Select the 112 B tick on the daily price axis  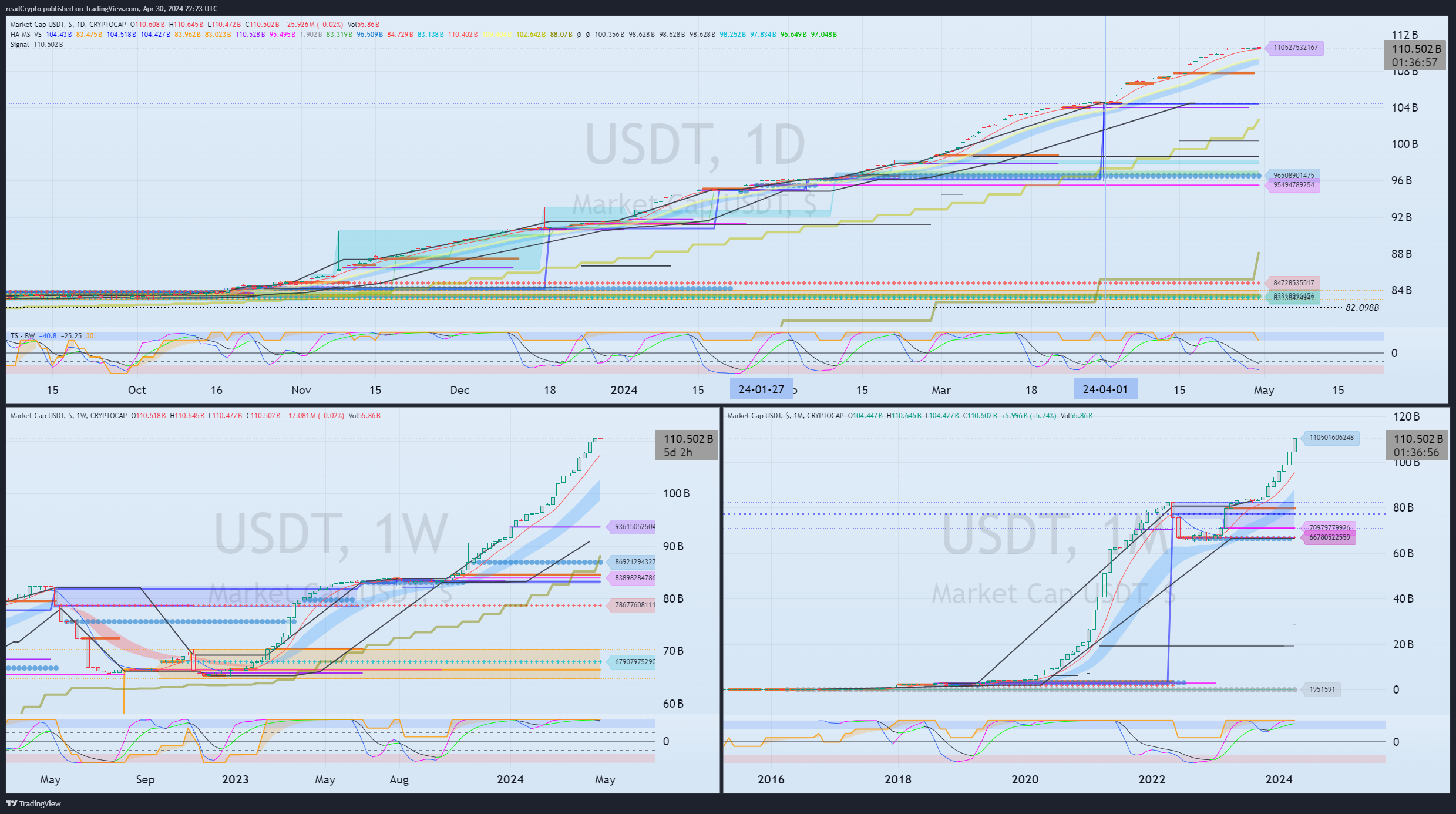1405,35
